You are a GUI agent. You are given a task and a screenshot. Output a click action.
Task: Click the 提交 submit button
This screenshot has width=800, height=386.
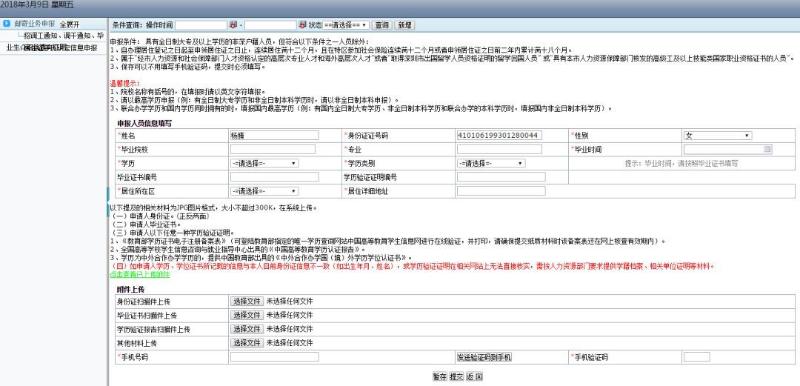(x=456, y=377)
